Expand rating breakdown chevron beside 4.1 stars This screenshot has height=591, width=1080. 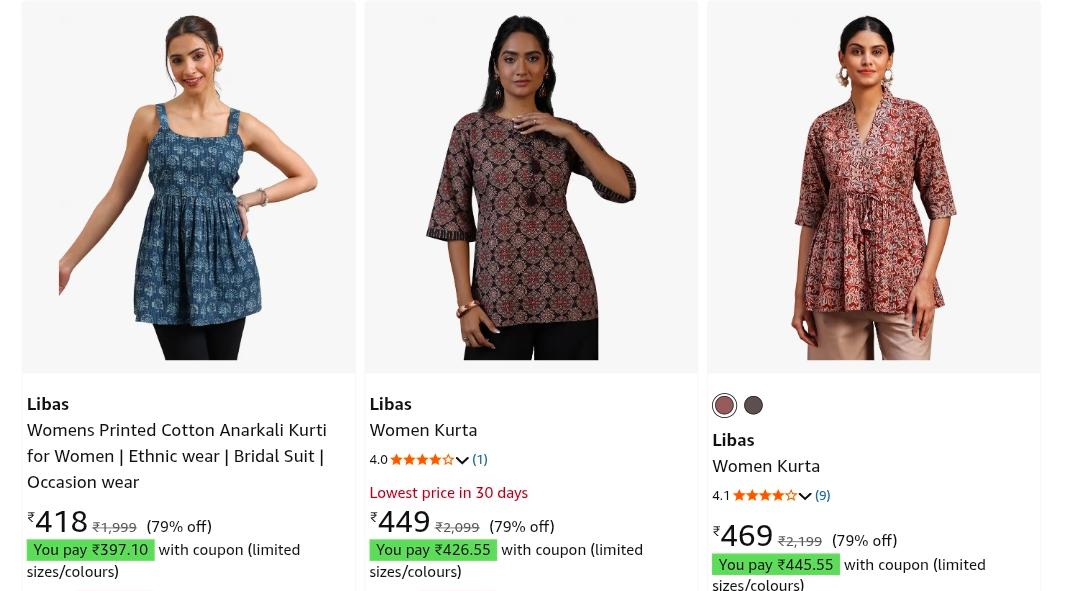[804, 496]
